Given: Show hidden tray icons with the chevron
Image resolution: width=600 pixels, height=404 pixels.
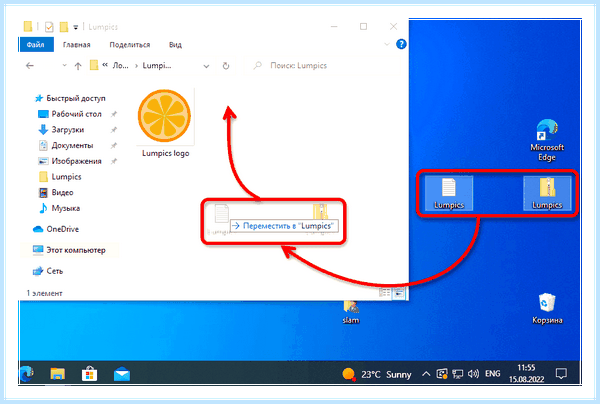Looking at the screenshot, I should pos(426,374).
